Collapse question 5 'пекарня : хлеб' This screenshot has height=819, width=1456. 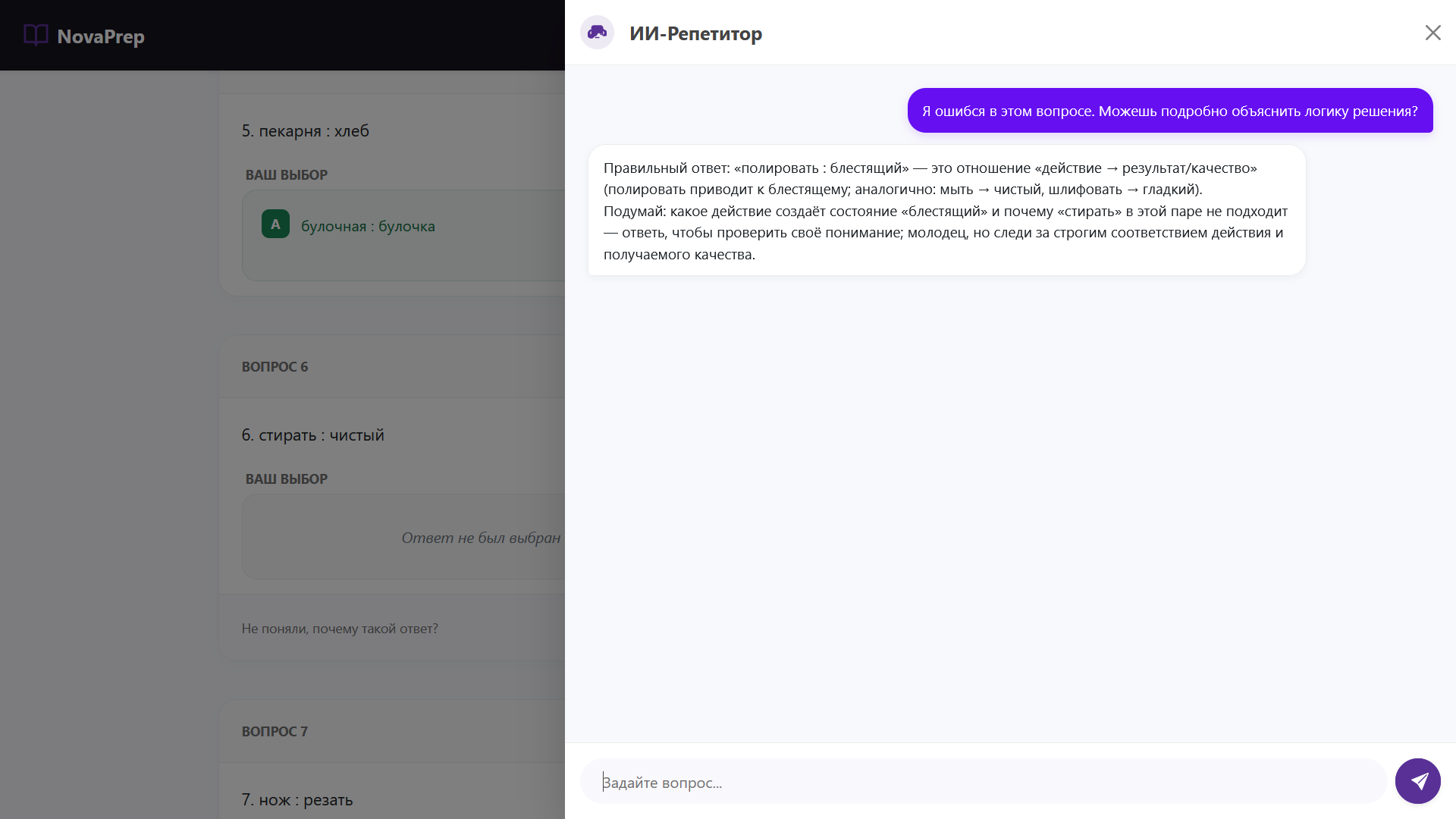(306, 130)
